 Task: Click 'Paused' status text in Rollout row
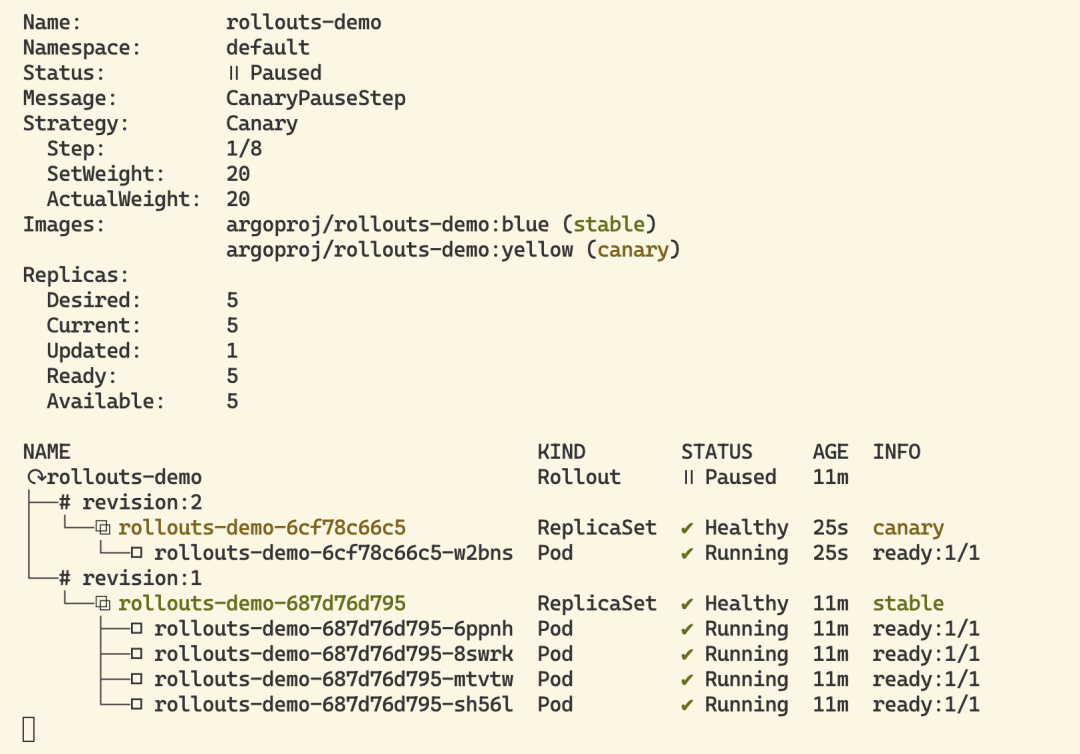(740, 477)
